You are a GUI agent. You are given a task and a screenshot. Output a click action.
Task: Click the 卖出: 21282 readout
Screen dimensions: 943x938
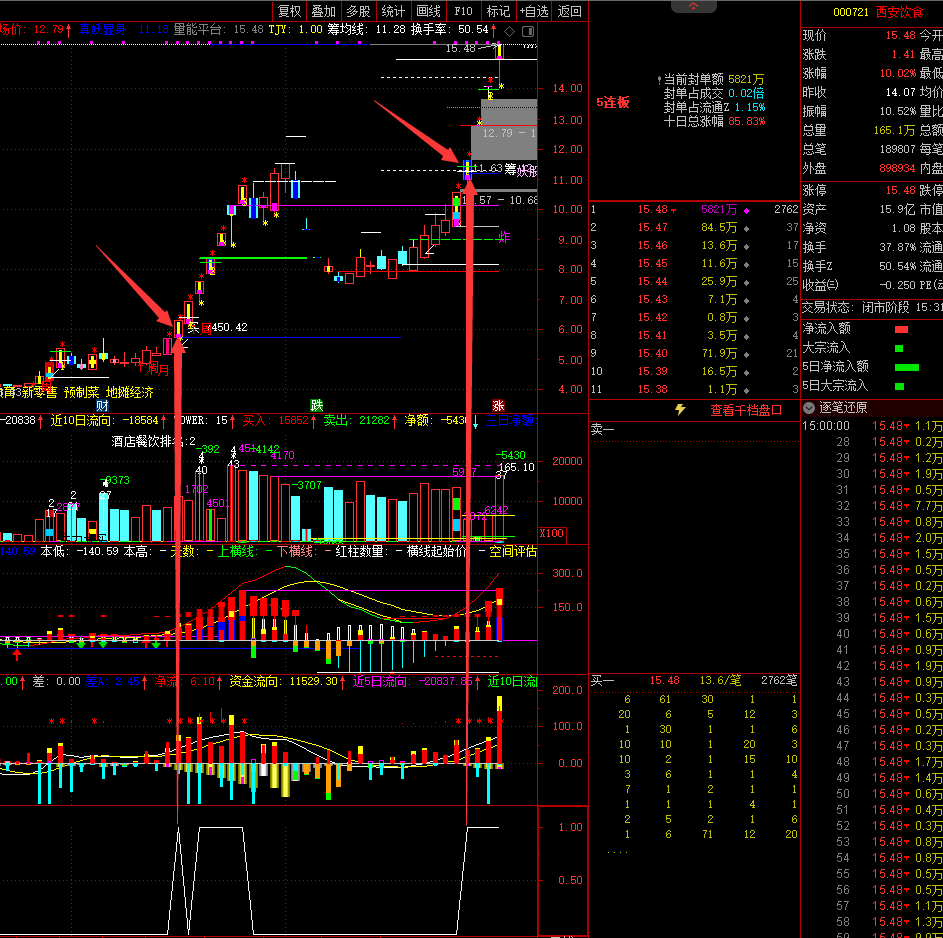356,420
